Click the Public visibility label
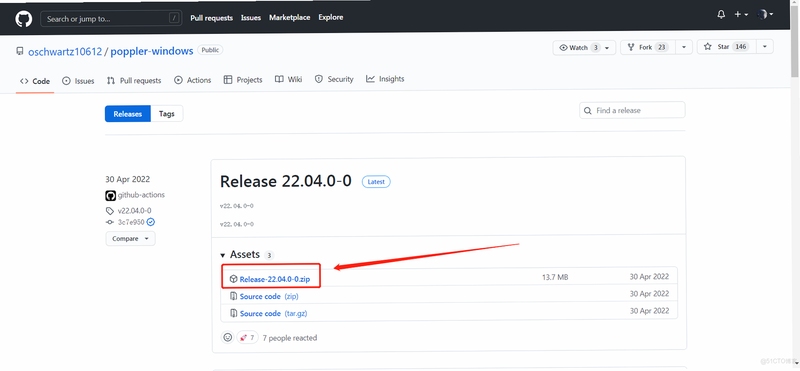 click(x=210, y=50)
